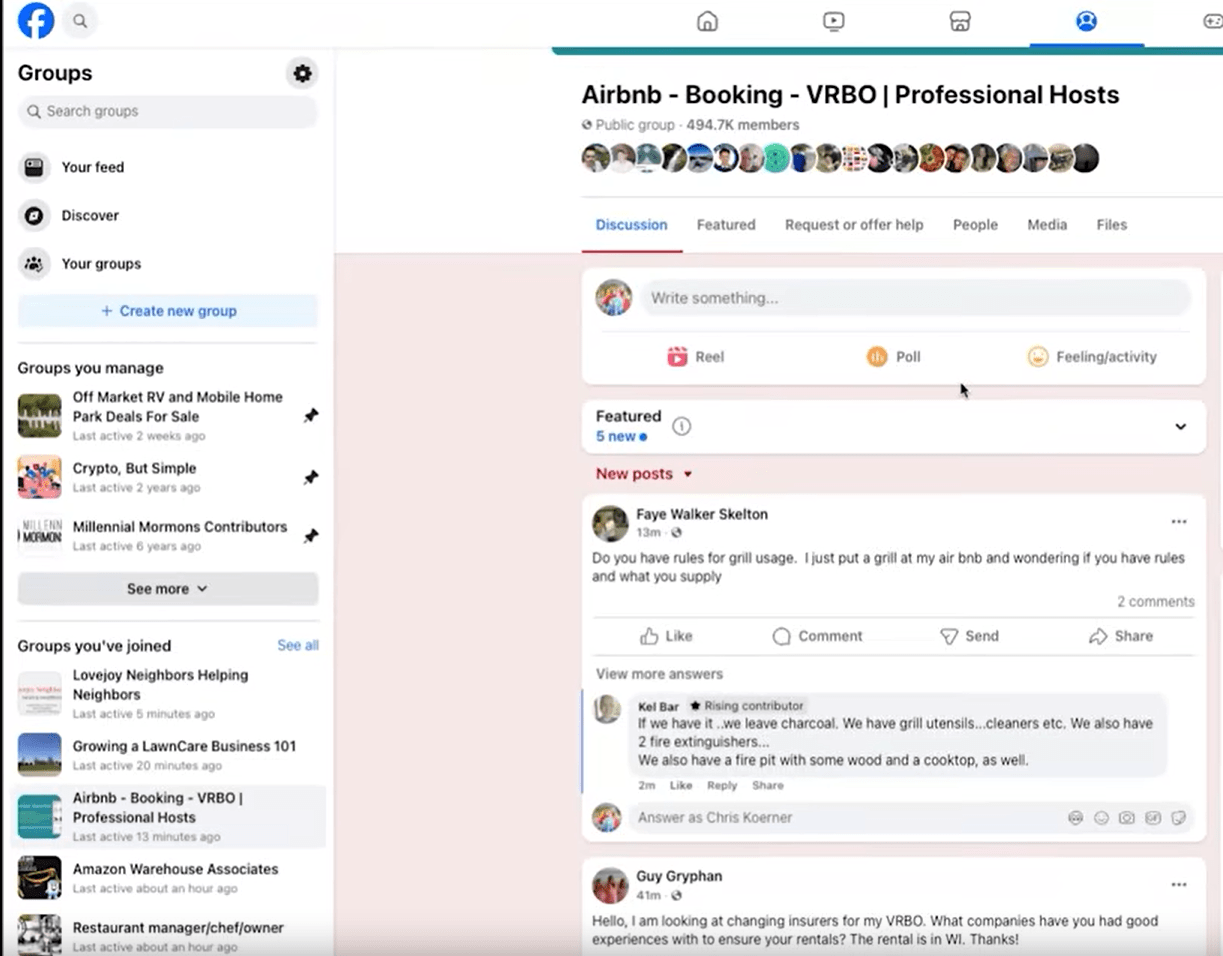Switch to the Media tab

point(1047,225)
